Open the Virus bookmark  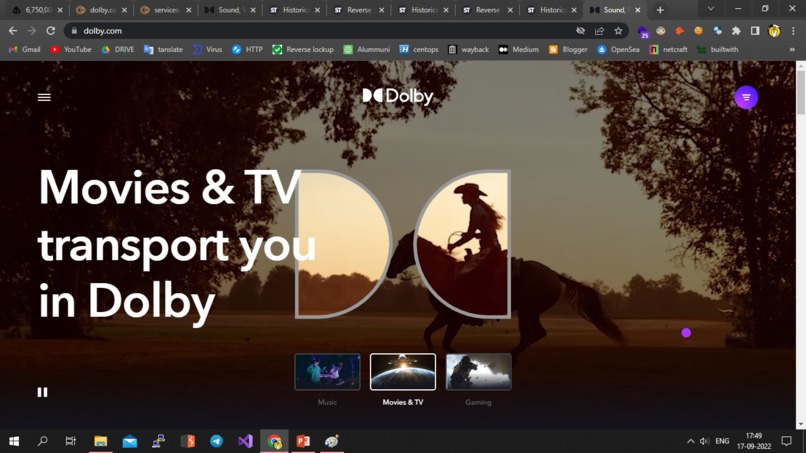point(208,49)
